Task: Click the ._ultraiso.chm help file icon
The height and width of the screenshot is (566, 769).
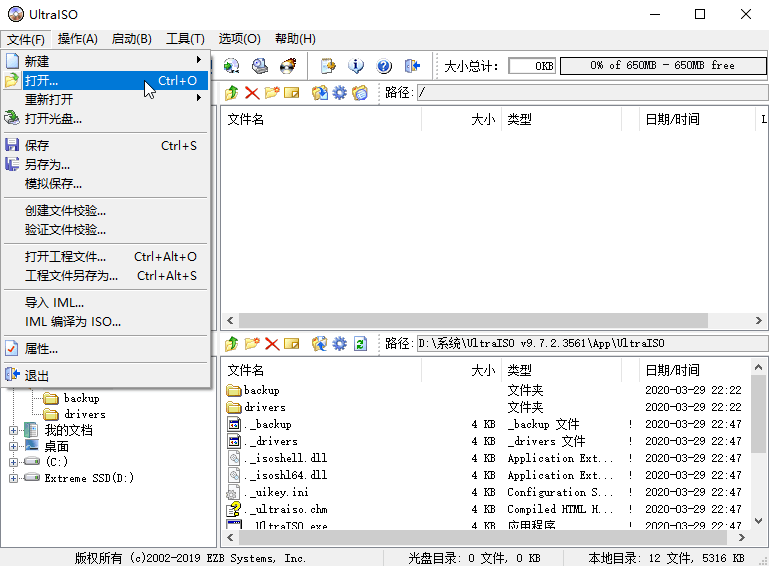Action: tap(234, 509)
